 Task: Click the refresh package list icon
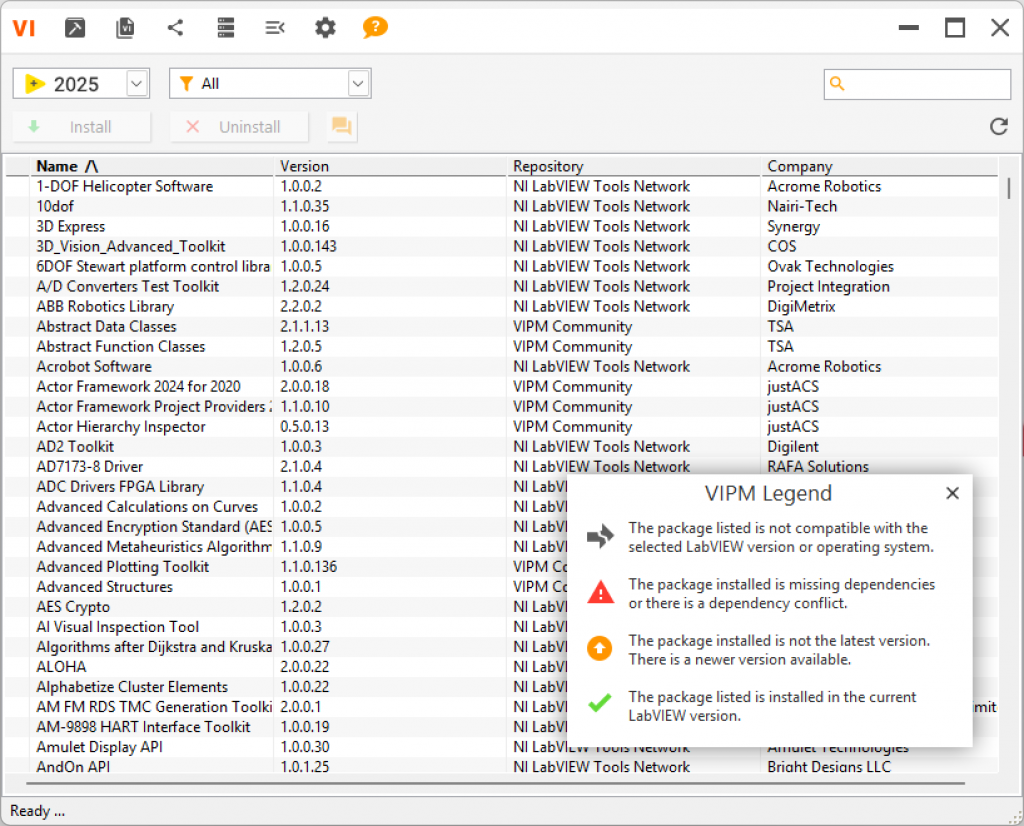[x=999, y=126]
